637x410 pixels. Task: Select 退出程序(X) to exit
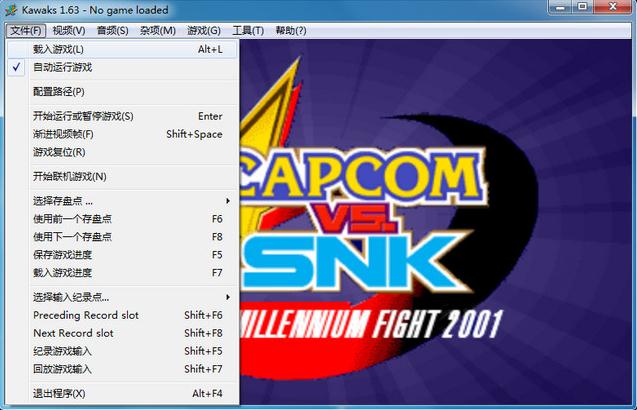click(122, 393)
